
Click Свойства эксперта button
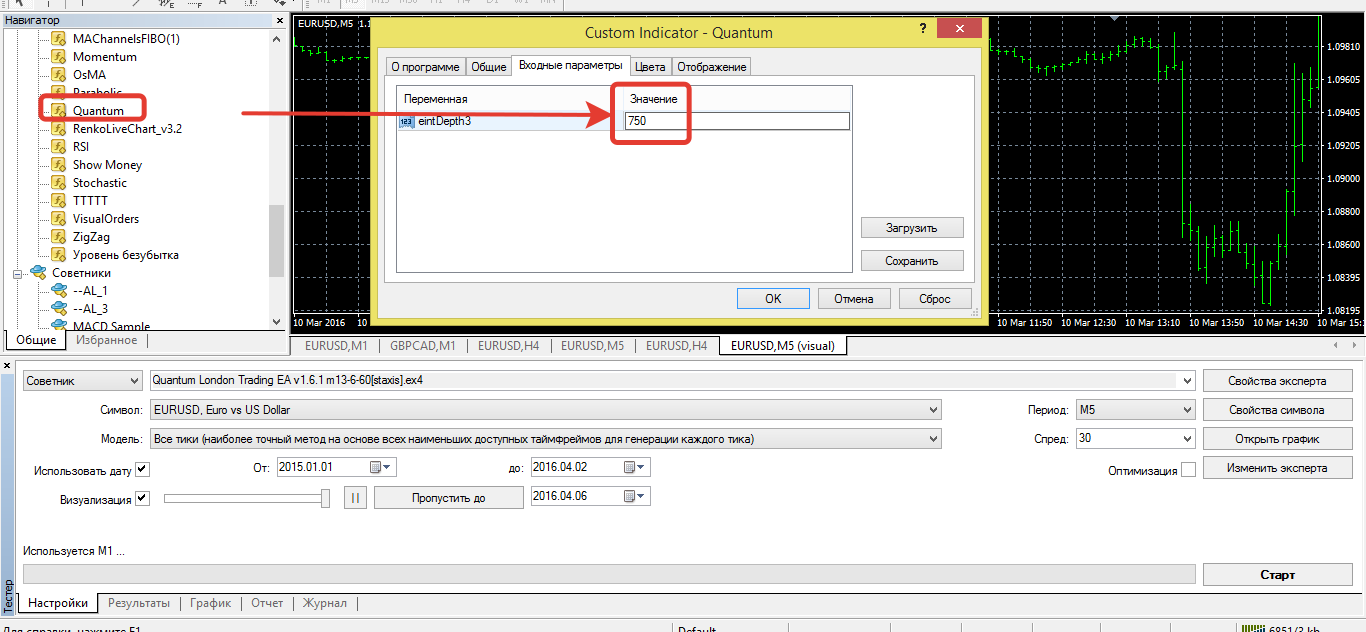[1277, 381]
